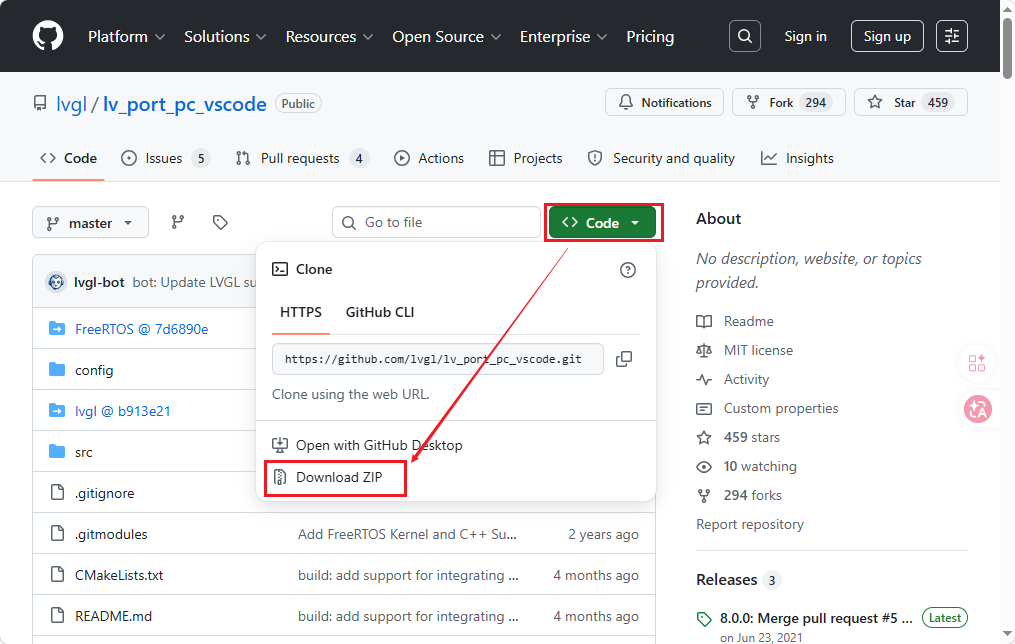Open the 8.0.0 release link
This screenshot has height=644, width=1015.
pyautogui.click(x=816, y=618)
